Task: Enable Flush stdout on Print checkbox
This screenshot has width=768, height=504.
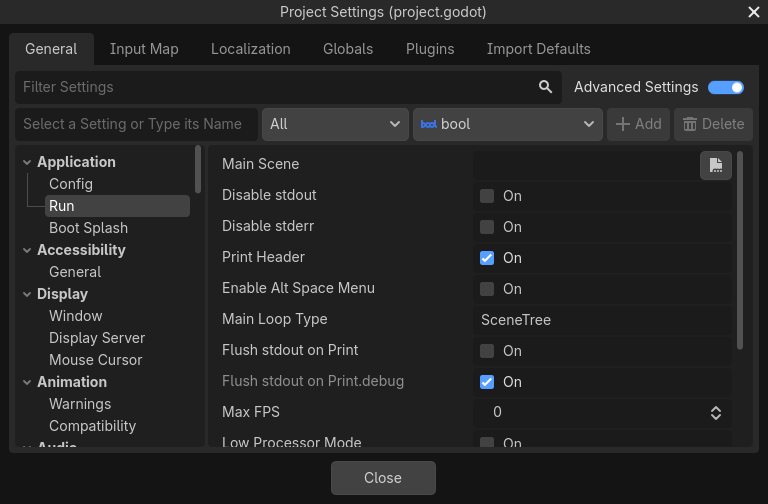Action: [x=487, y=351]
